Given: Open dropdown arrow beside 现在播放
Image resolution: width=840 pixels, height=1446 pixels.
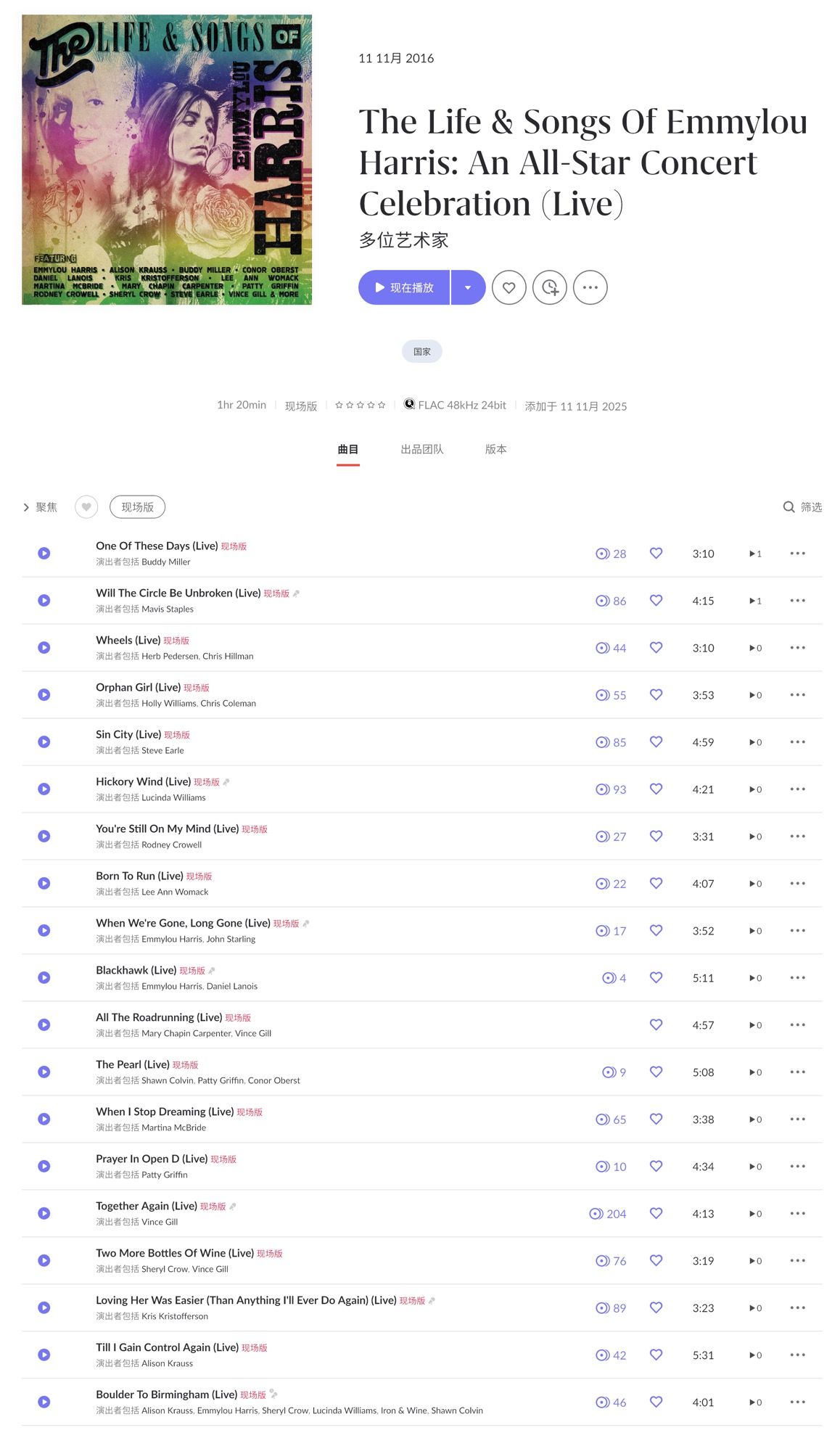Looking at the screenshot, I should pyautogui.click(x=468, y=287).
